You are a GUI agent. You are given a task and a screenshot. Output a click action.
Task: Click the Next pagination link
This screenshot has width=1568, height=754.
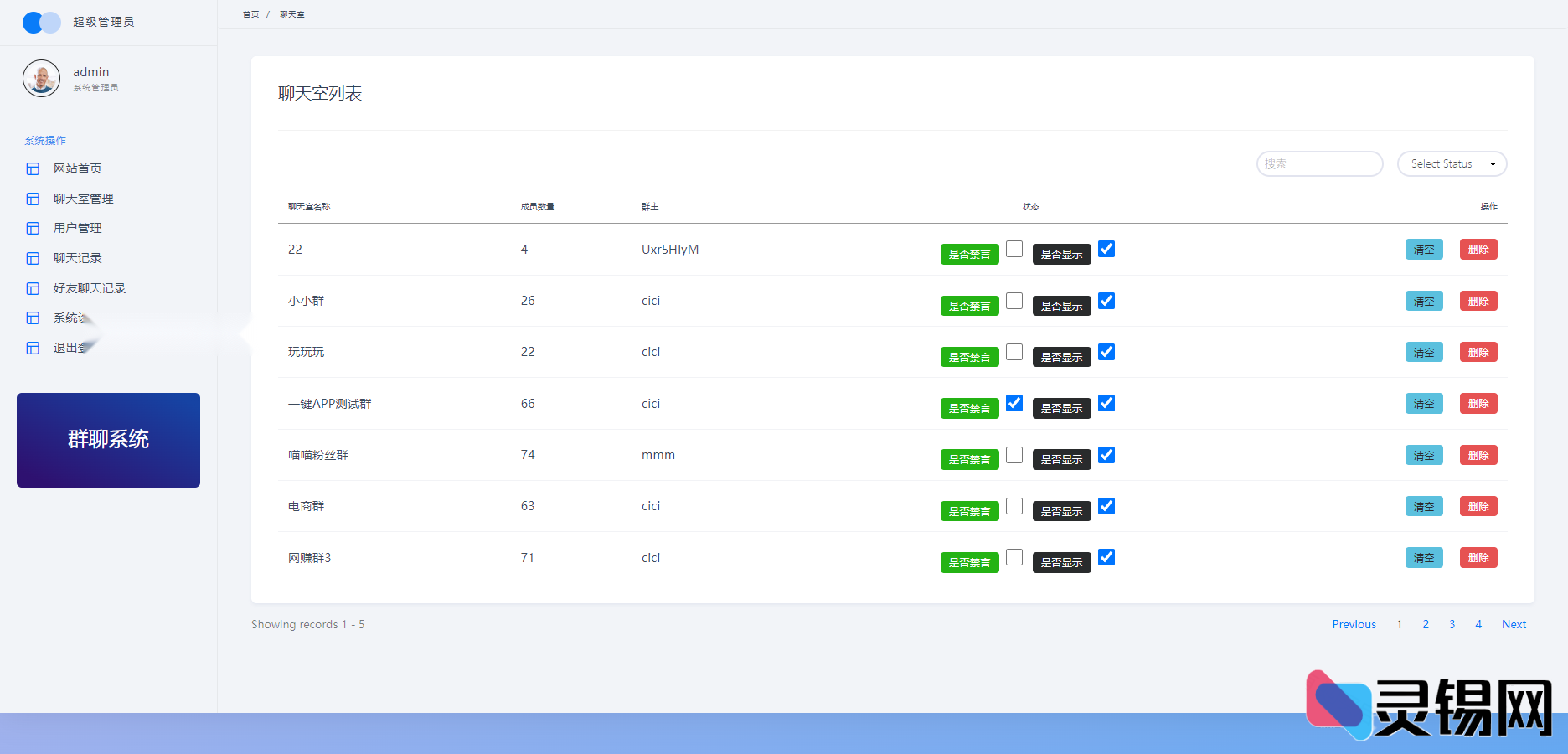tap(1514, 624)
